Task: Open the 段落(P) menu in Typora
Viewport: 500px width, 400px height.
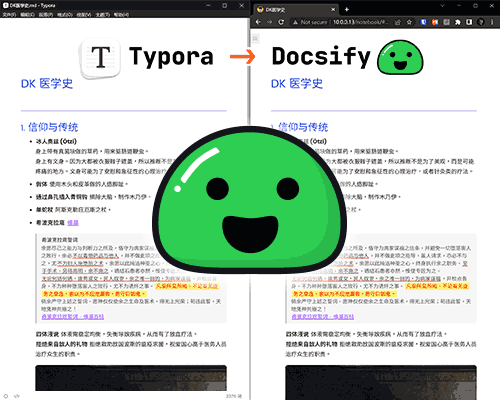Action: 46,15
